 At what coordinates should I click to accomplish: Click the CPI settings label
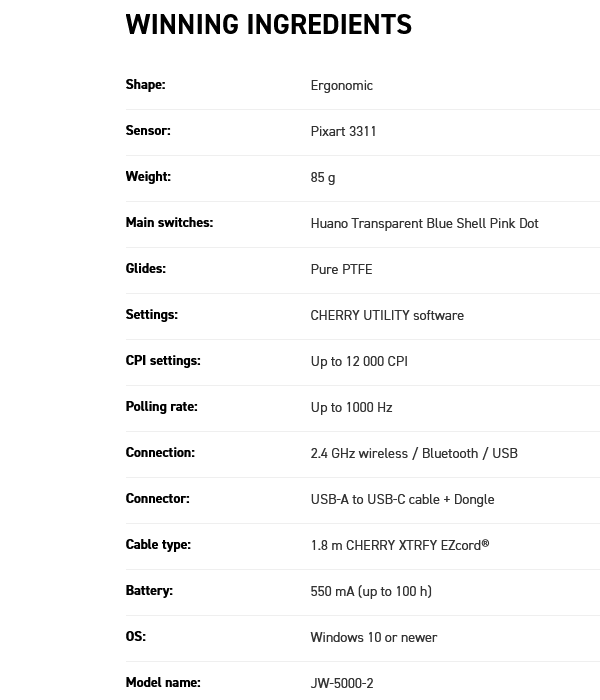tap(163, 361)
